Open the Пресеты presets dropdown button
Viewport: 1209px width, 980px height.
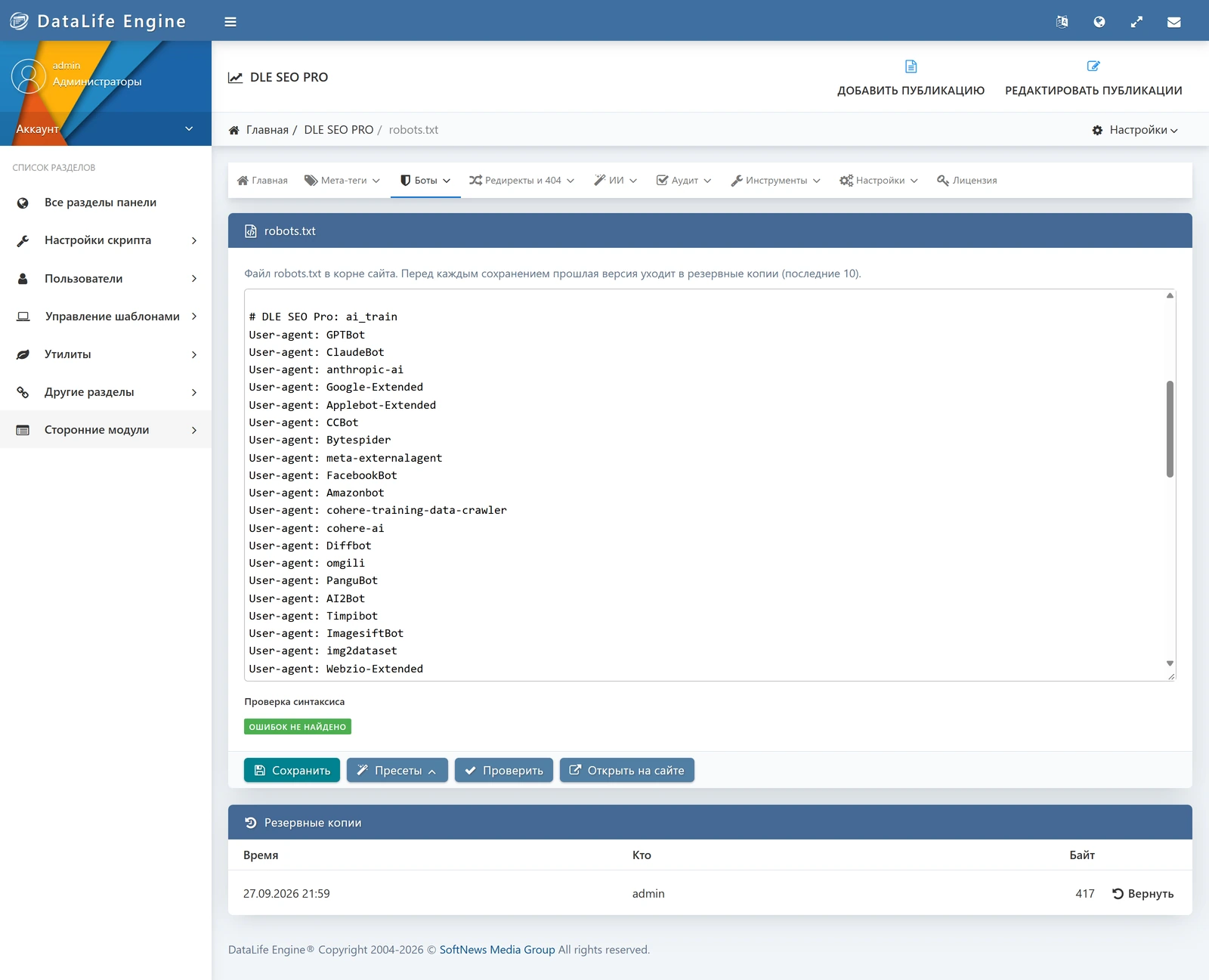tap(397, 770)
